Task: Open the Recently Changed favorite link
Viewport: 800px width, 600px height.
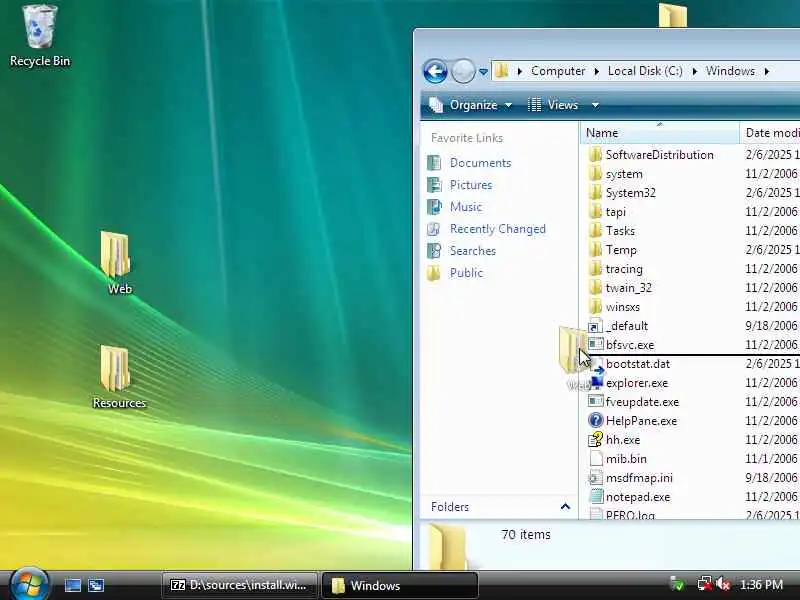Action: 497,229
